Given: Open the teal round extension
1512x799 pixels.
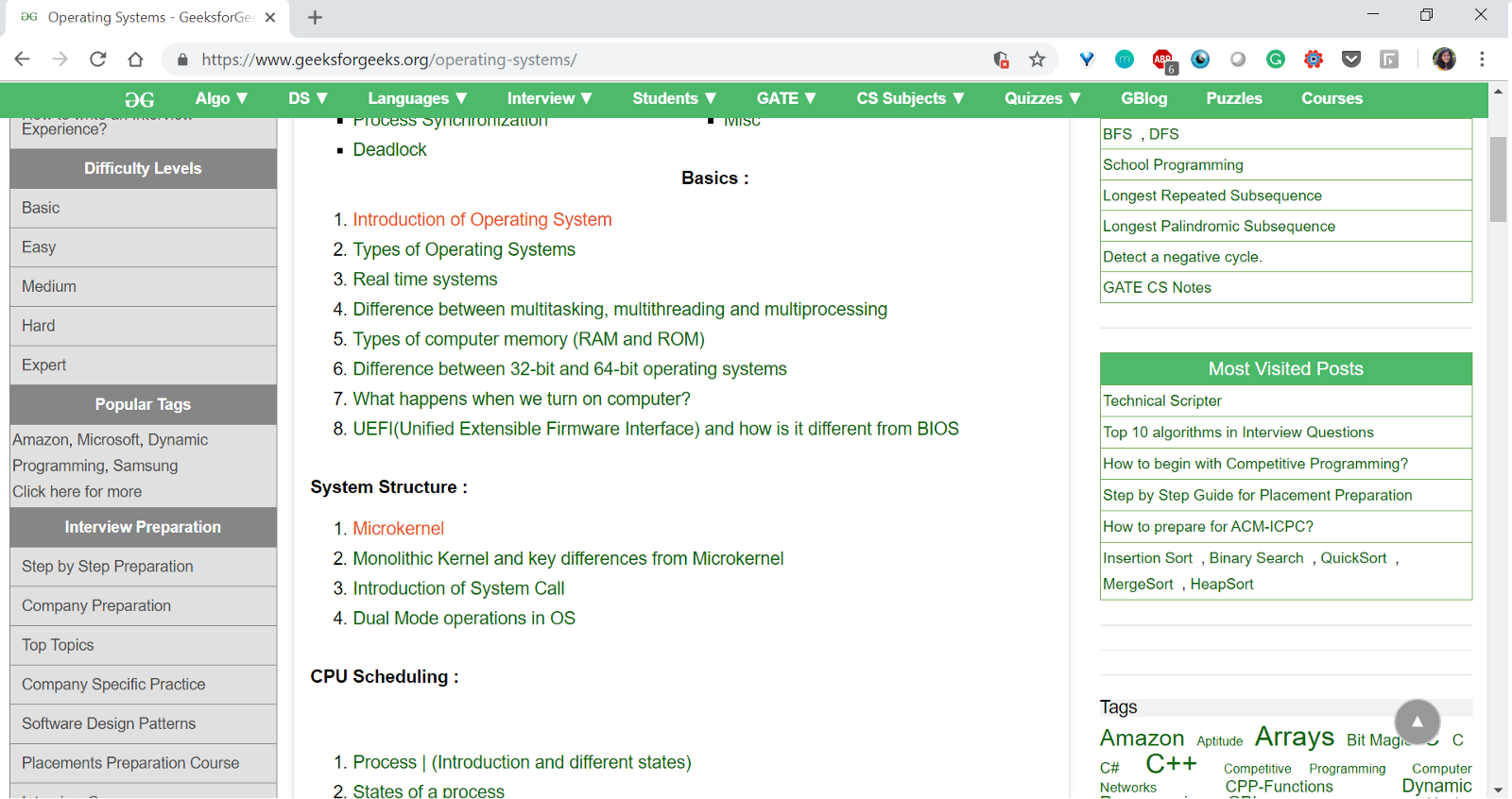Looking at the screenshot, I should 1125,59.
